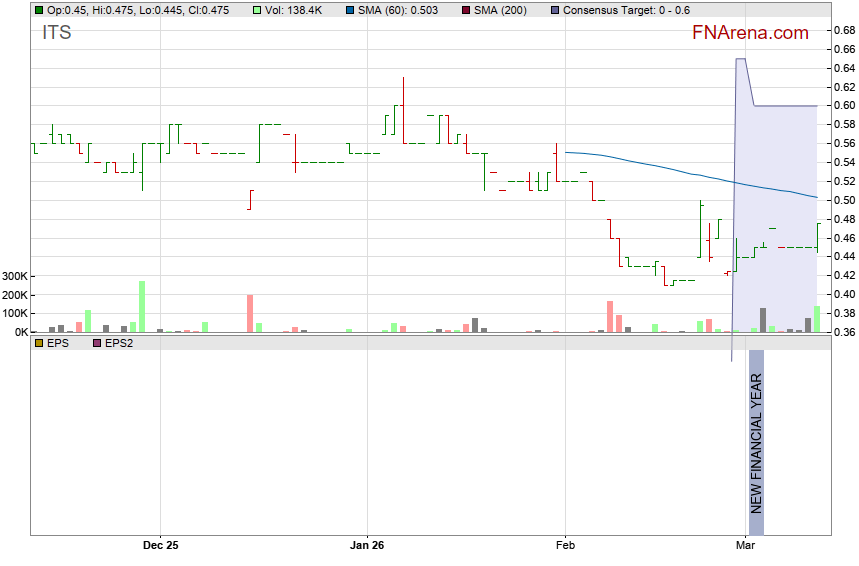Click the dark red SMA (200) swatch
Screen dimensions: 859x566
tap(468, 10)
